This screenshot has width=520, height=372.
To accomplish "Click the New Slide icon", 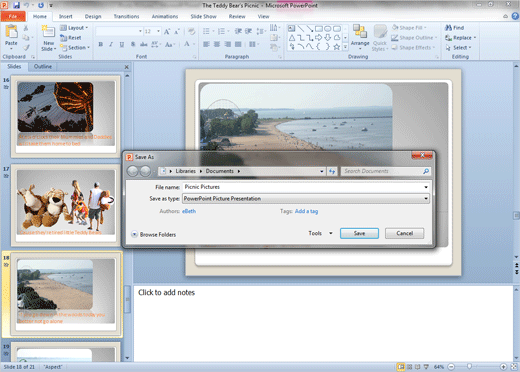I will pyautogui.click(x=49, y=32).
